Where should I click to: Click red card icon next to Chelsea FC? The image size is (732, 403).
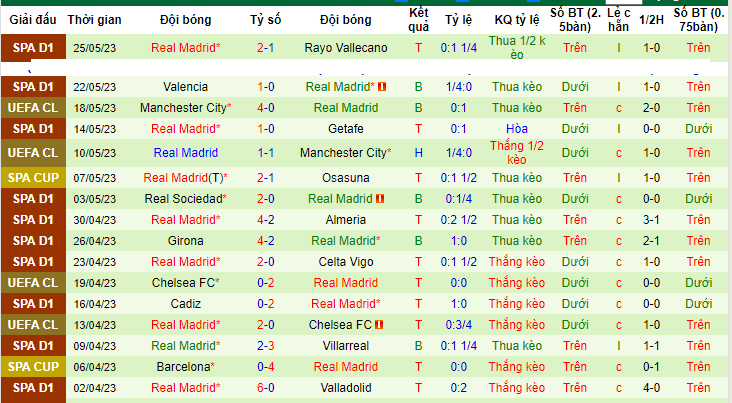[x=379, y=325]
